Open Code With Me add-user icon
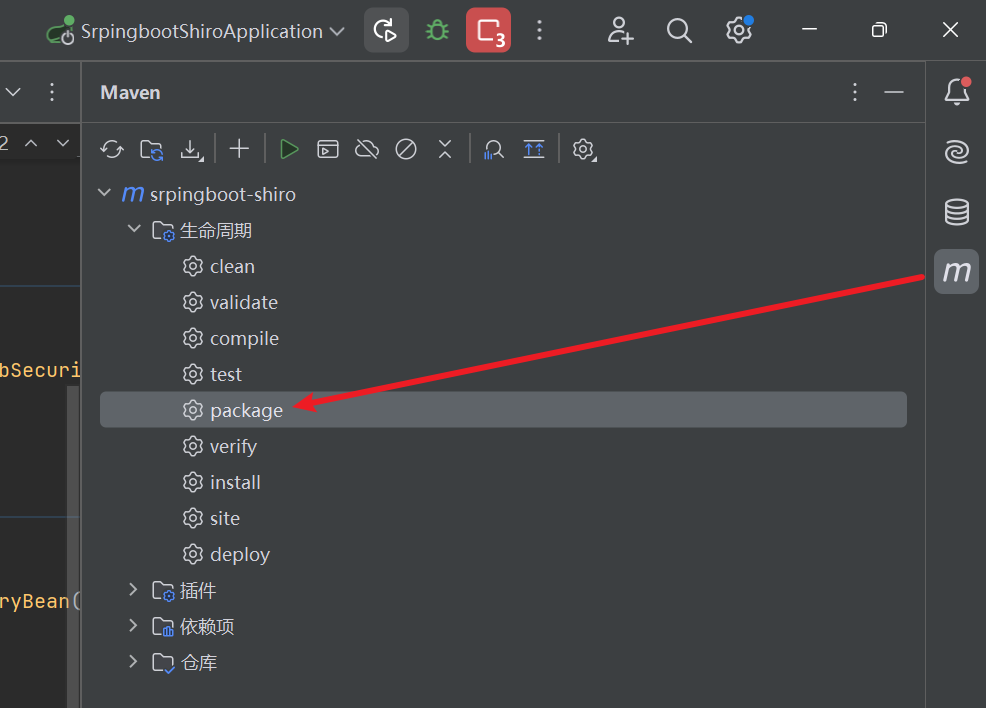 (x=620, y=30)
